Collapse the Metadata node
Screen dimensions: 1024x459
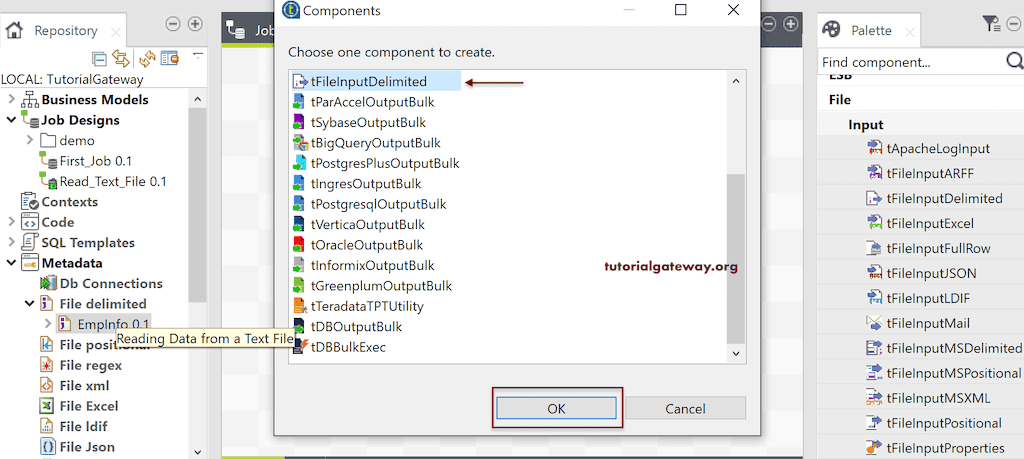[11, 263]
